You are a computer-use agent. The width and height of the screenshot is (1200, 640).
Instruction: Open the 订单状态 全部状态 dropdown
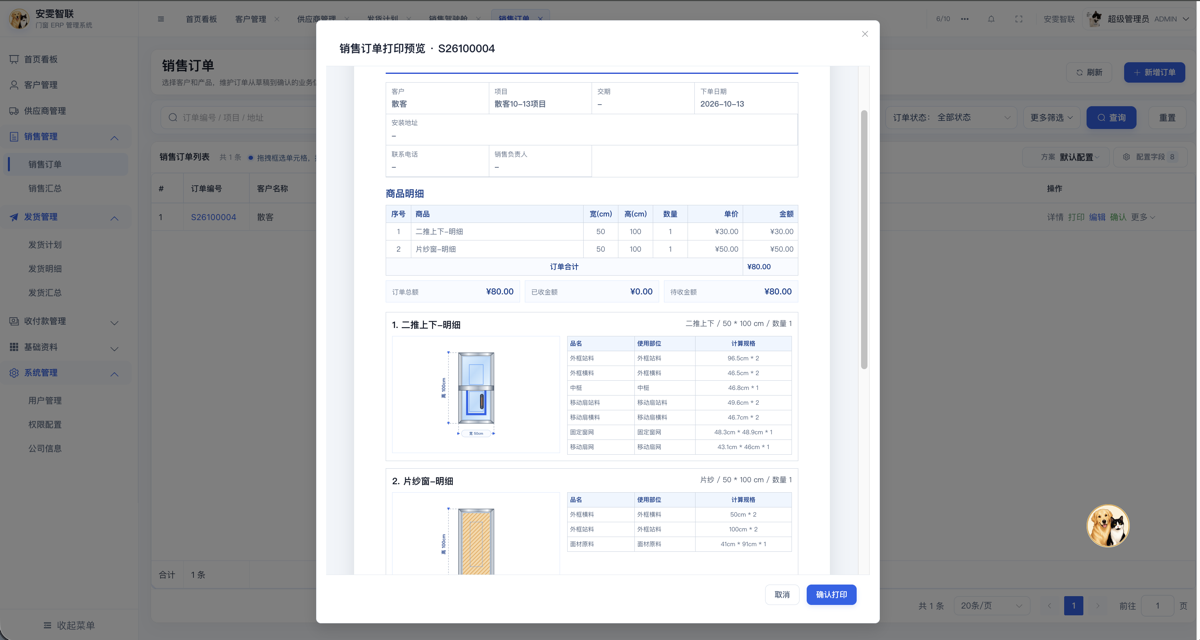(x=952, y=118)
